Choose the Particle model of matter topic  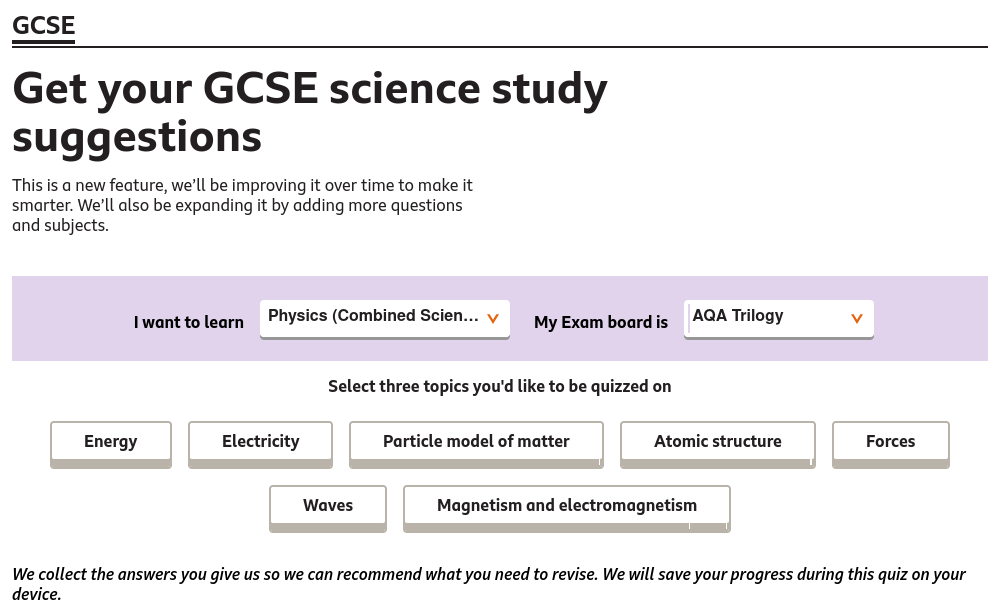click(476, 442)
